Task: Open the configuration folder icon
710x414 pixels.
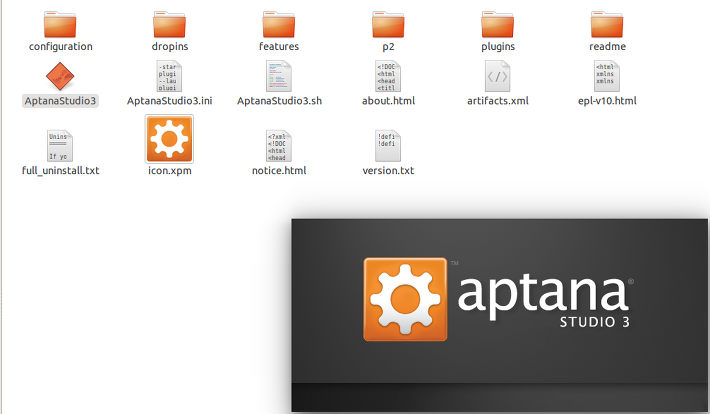Action: coord(60,24)
